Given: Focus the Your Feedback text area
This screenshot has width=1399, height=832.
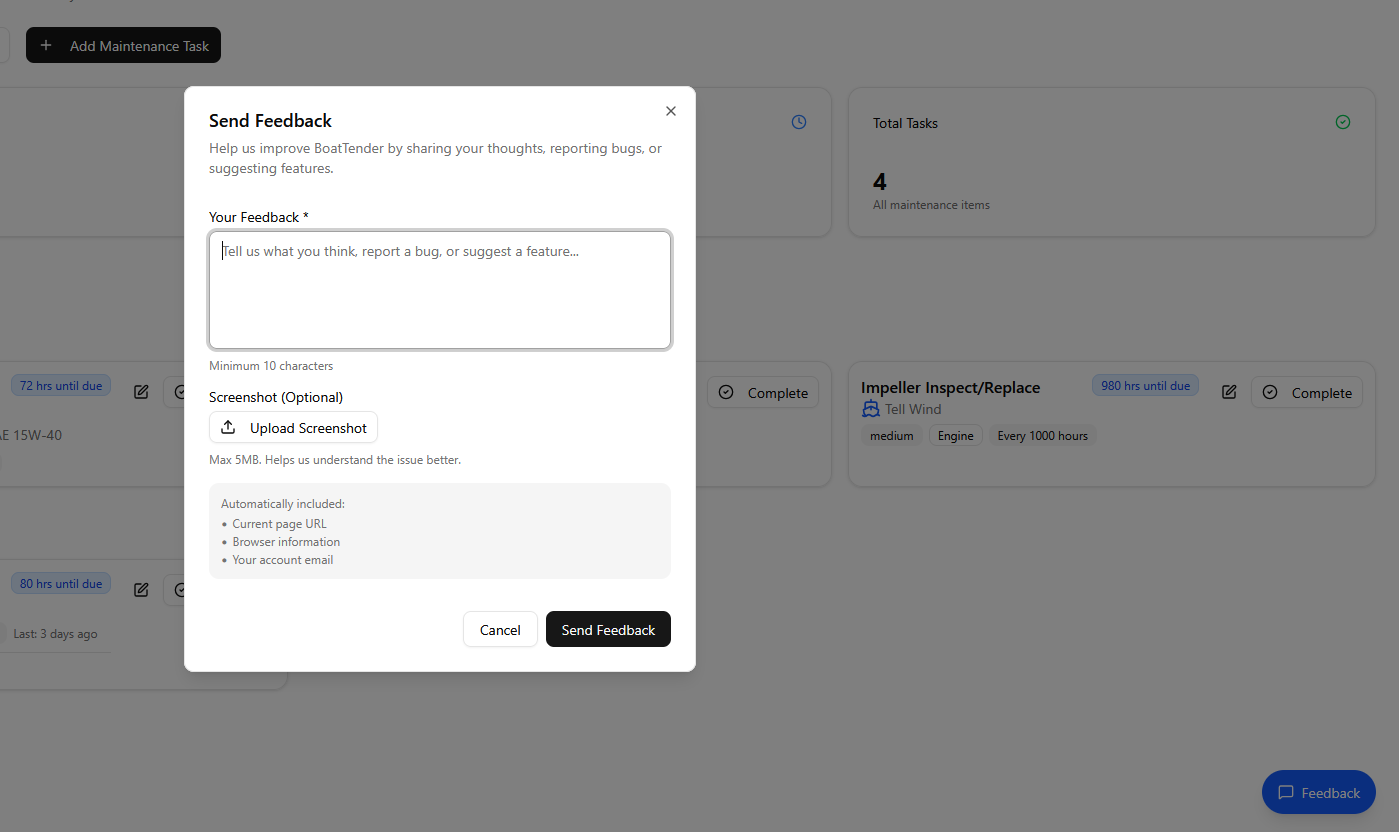Looking at the screenshot, I should pos(440,290).
